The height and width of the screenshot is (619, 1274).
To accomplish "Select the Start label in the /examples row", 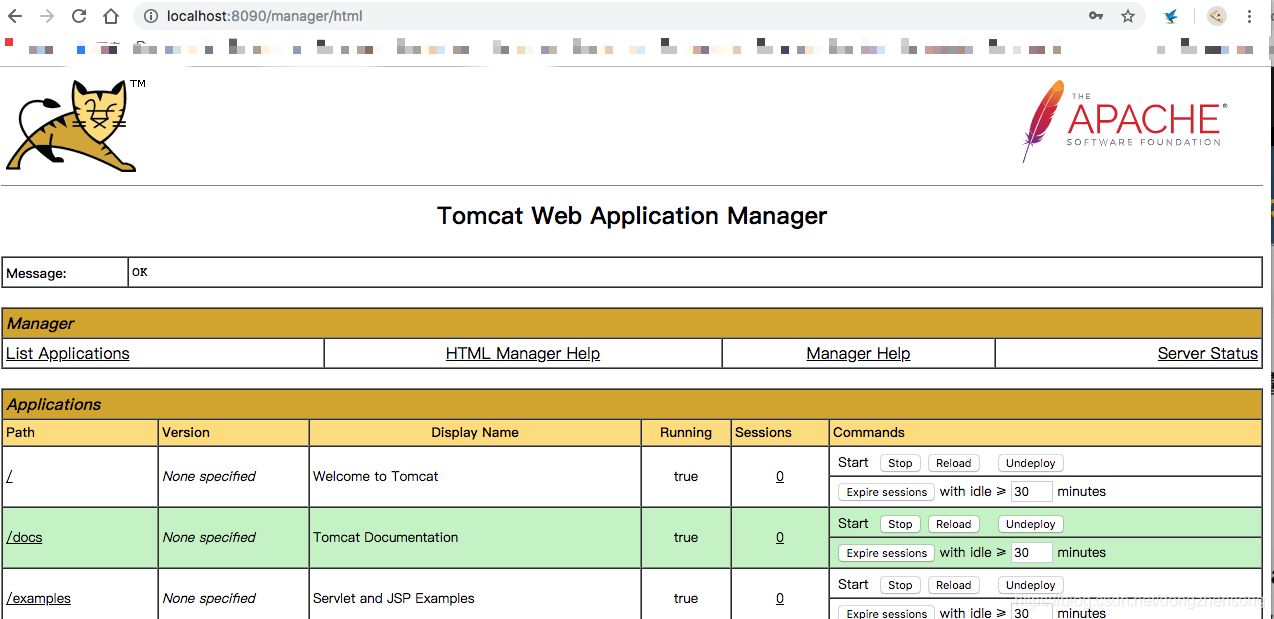I will point(853,584).
